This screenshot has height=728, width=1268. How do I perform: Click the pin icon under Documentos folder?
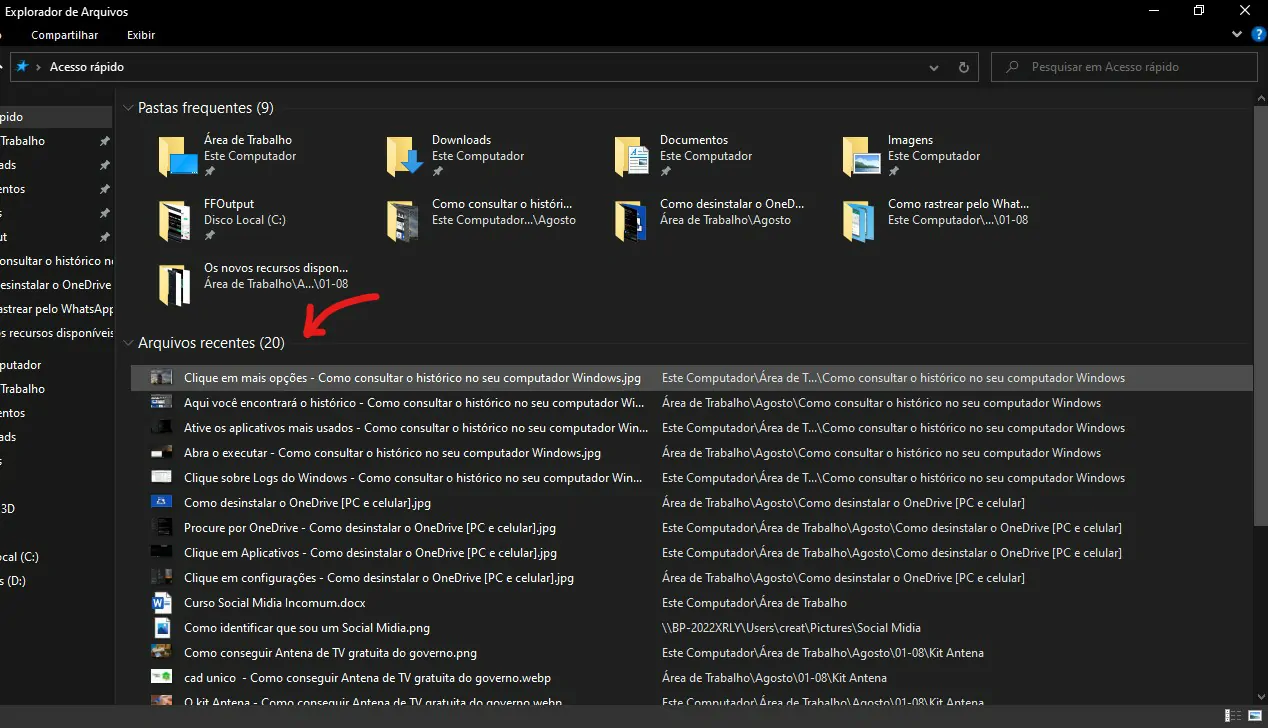[665, 172]
